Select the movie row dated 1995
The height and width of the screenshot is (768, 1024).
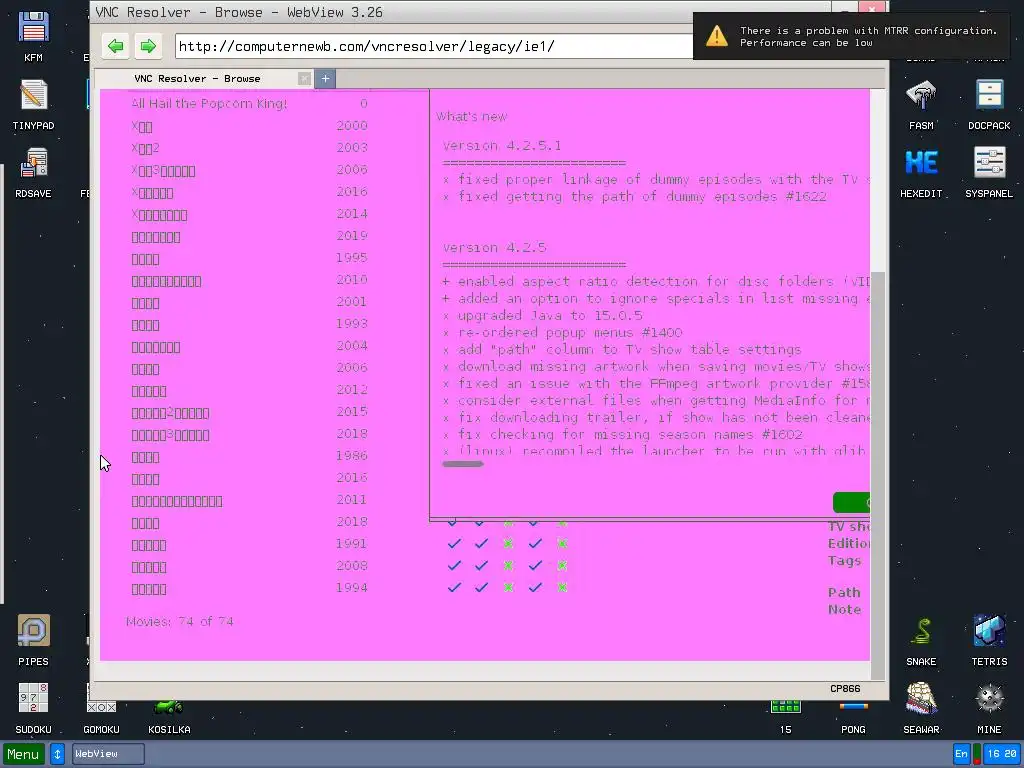249,259
